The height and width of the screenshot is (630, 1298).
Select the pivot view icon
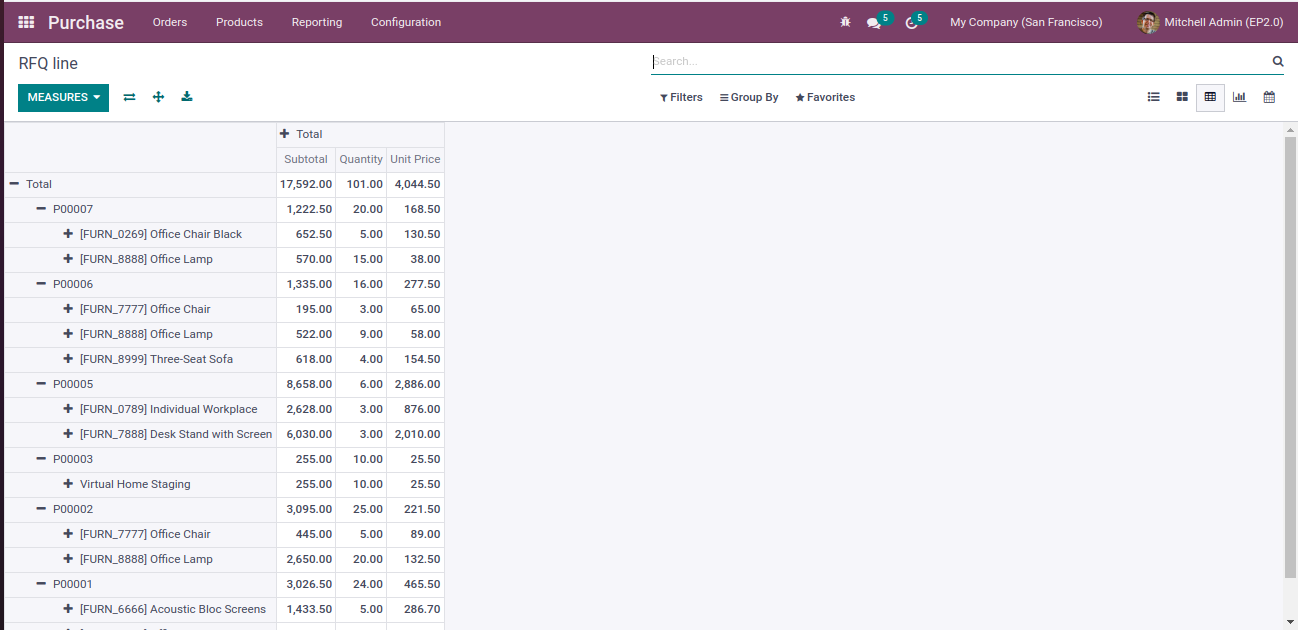click(x=1210, y=97)
